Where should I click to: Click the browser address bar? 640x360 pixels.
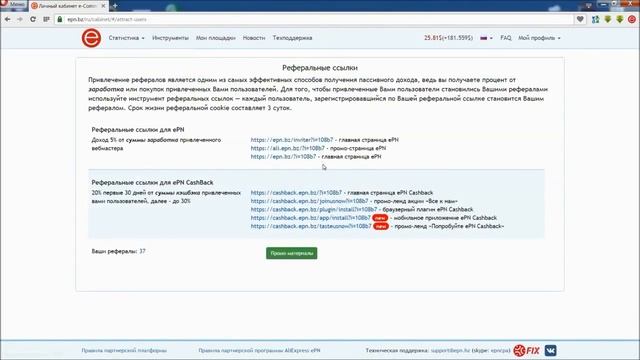coord(314,19)
